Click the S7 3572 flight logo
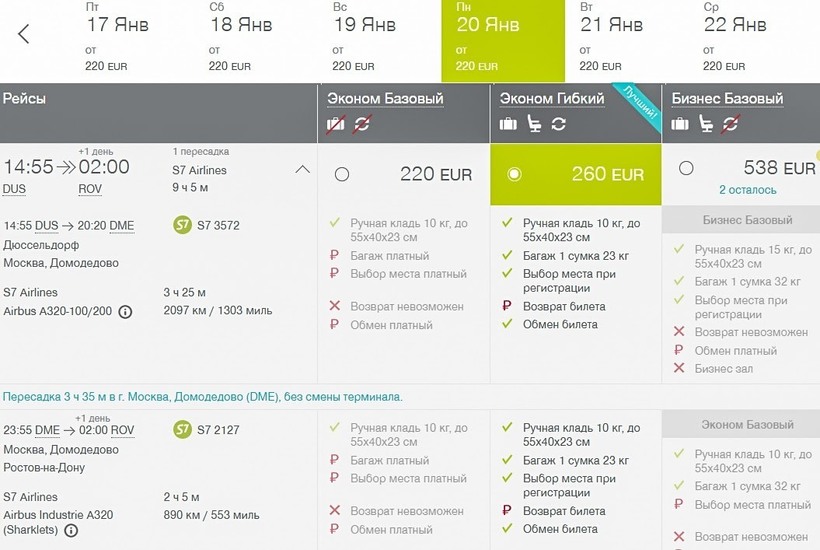Viewport: 820px width, 550px height. point(182,225)
